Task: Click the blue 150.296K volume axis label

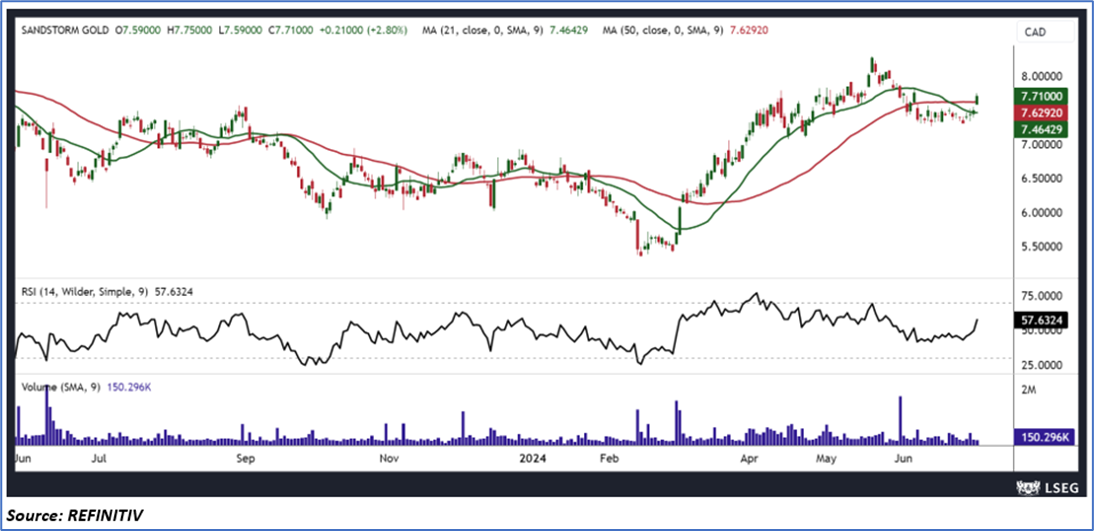Action: tap(1043, 437)
